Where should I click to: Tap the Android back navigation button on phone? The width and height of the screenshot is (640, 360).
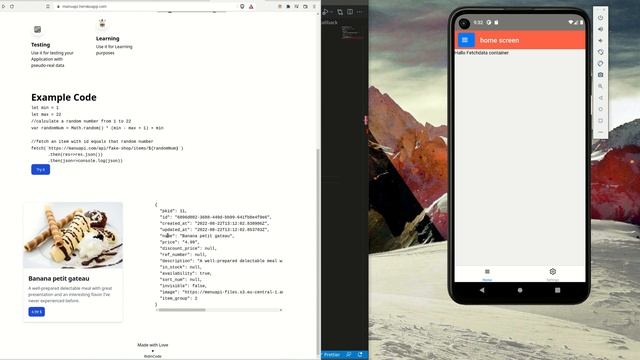point(482,290)
